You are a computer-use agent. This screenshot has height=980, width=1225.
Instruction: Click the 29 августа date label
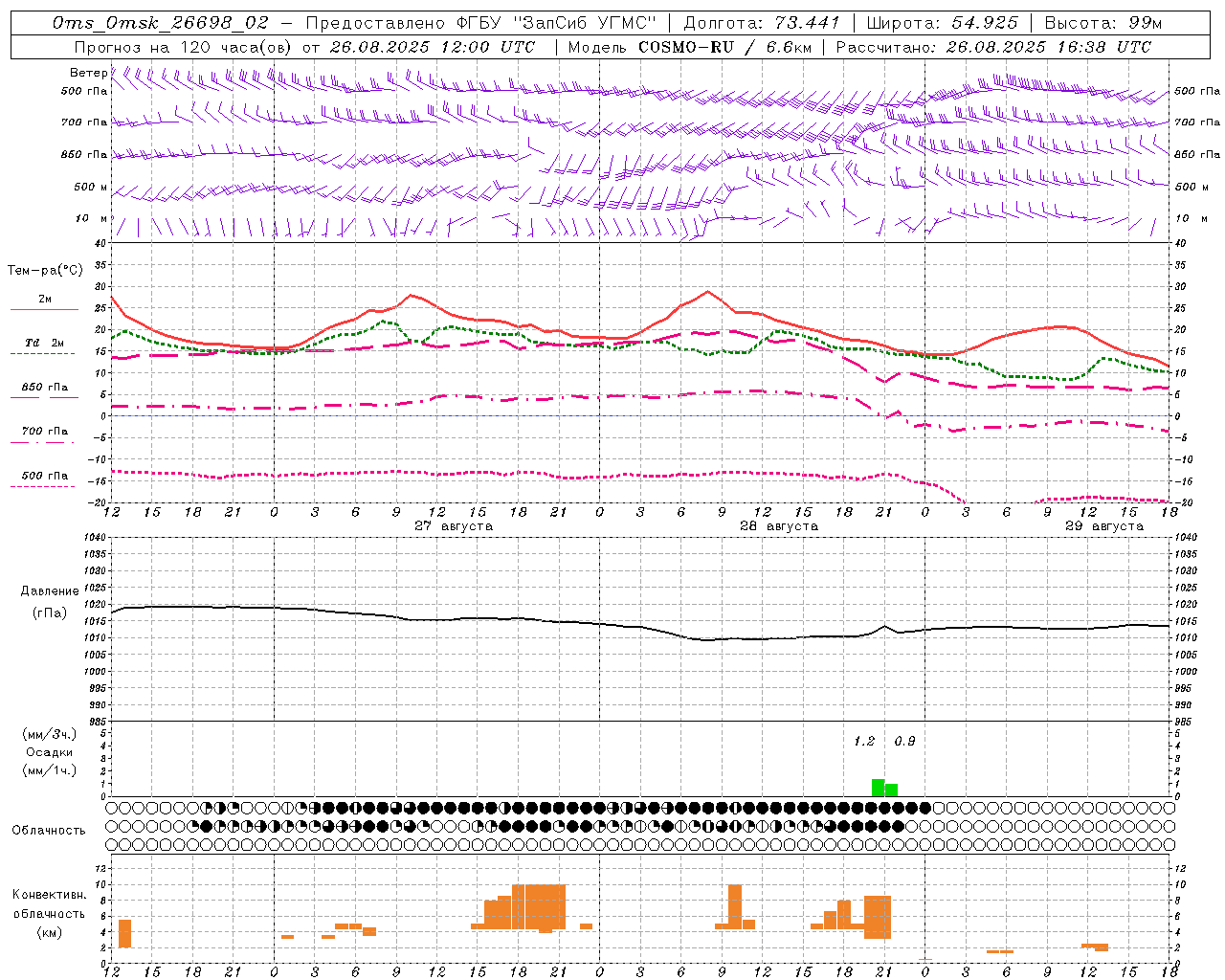[1104, 526]
